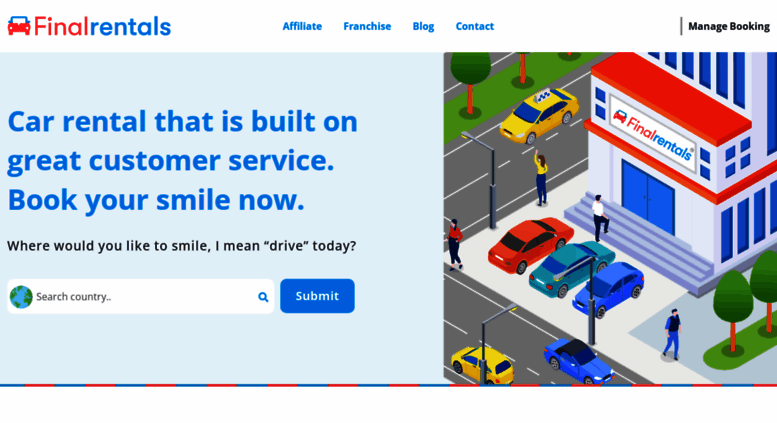
Task: Click the globe icon in the country search
Action: pos(21,297)
